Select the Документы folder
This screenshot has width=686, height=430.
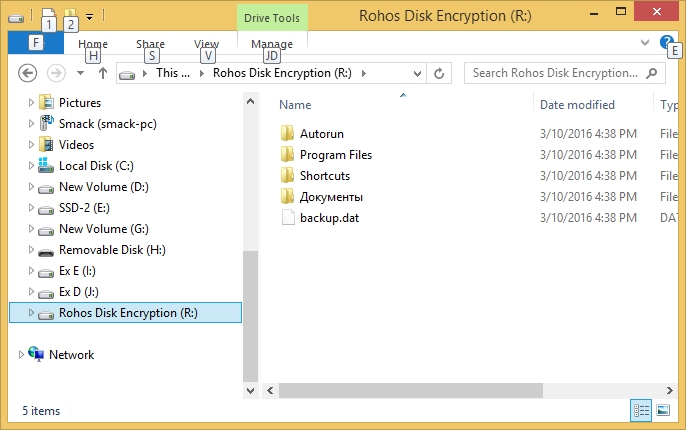(x=331, y=197)
